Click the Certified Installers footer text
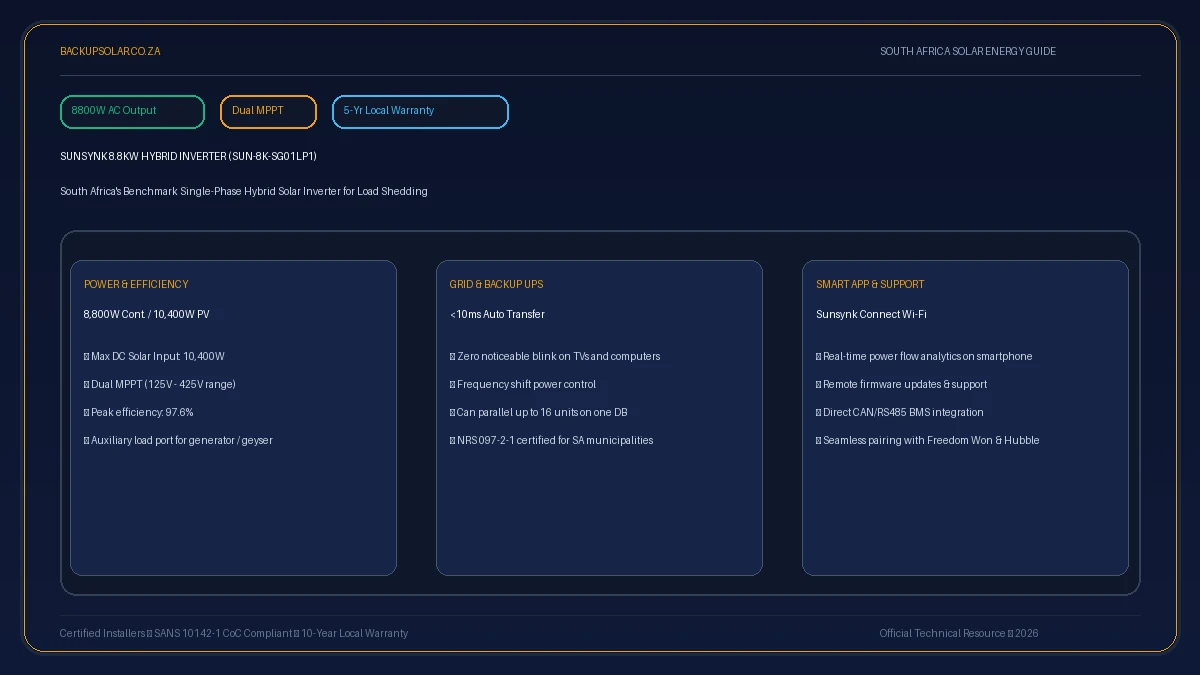The height and width of the screenshot is (675, 1200). [234, 634]
